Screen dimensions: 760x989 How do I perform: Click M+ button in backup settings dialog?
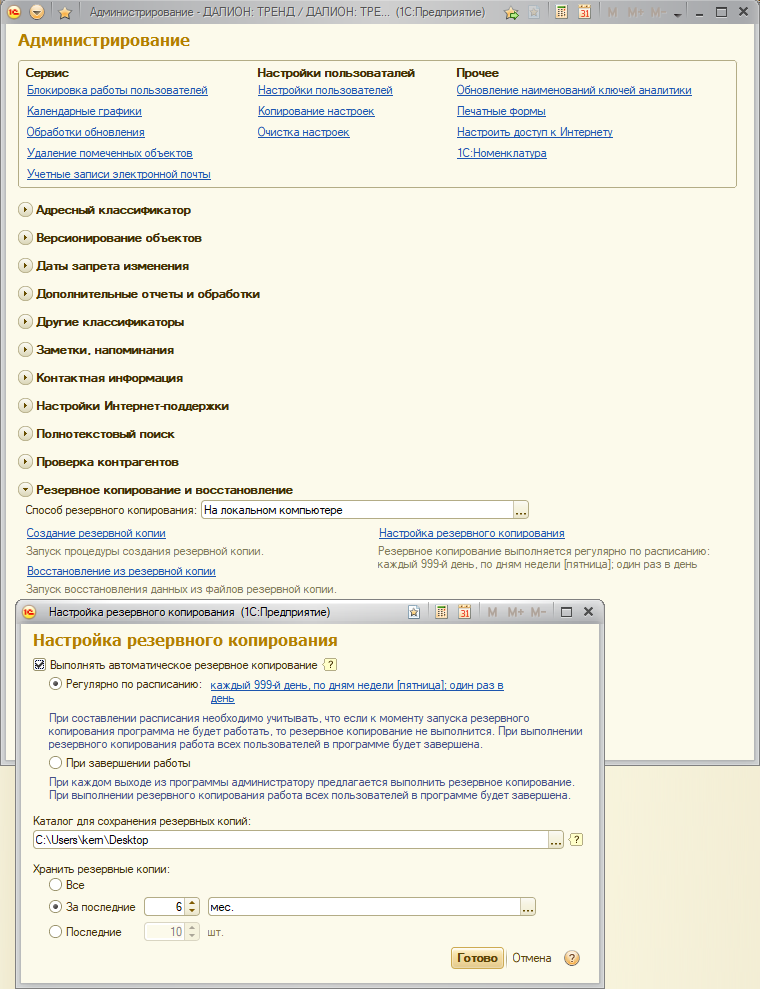(515, 612)
